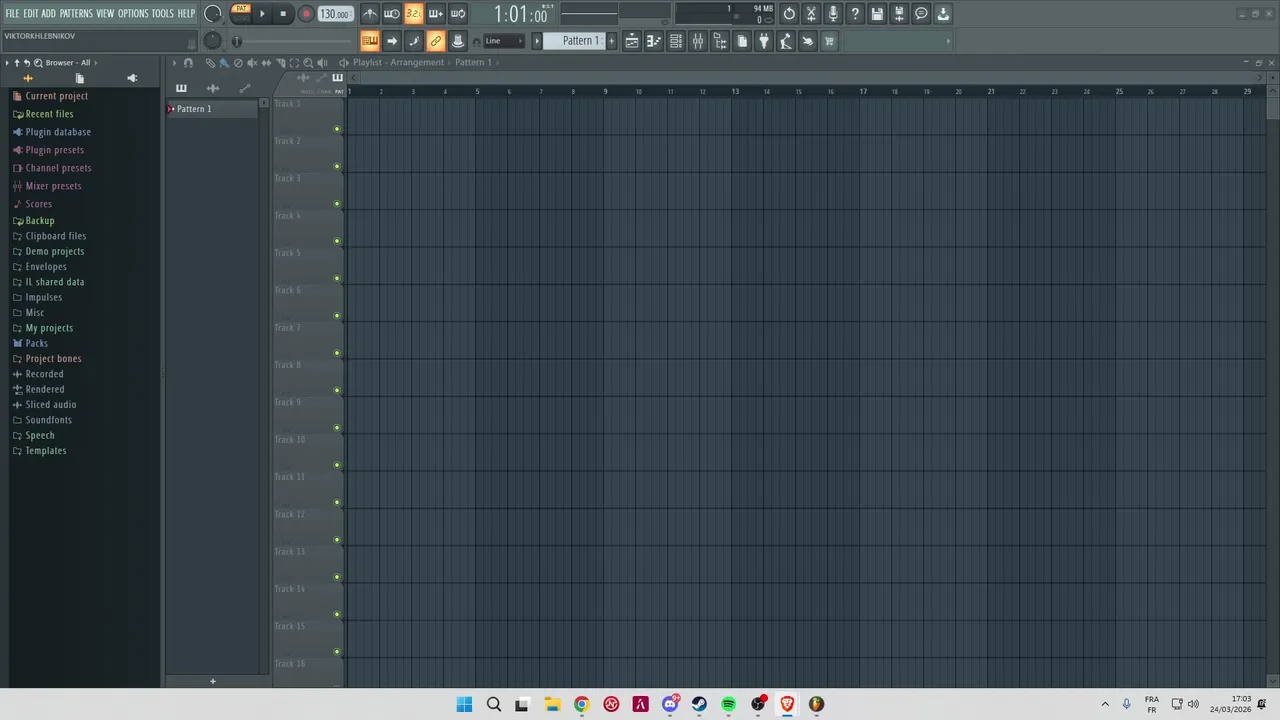The height and width of the screenshot is (720, 1280).
Task: Open the VIEW menu
Action: tap(105, 13)
